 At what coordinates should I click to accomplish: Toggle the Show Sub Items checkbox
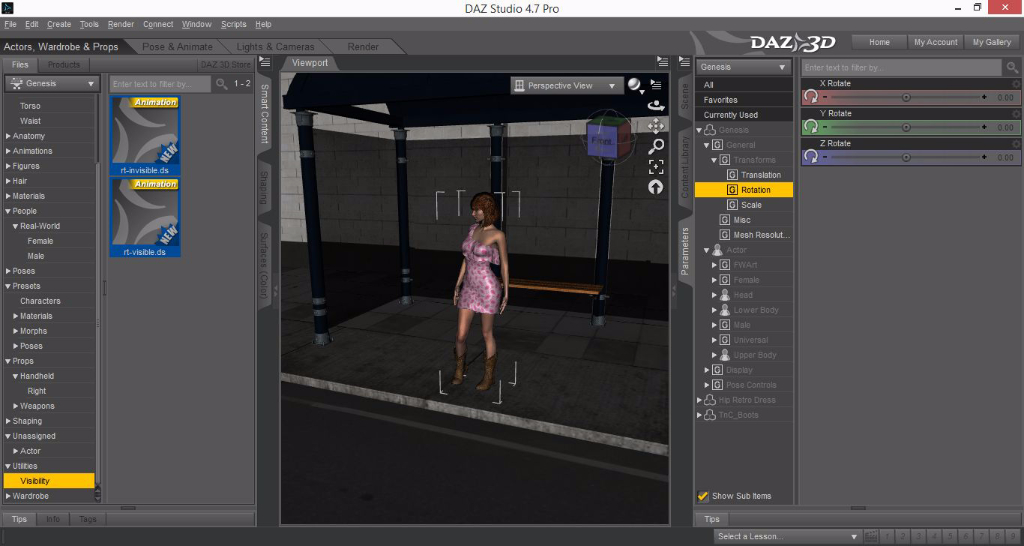[x=703, y=496]
